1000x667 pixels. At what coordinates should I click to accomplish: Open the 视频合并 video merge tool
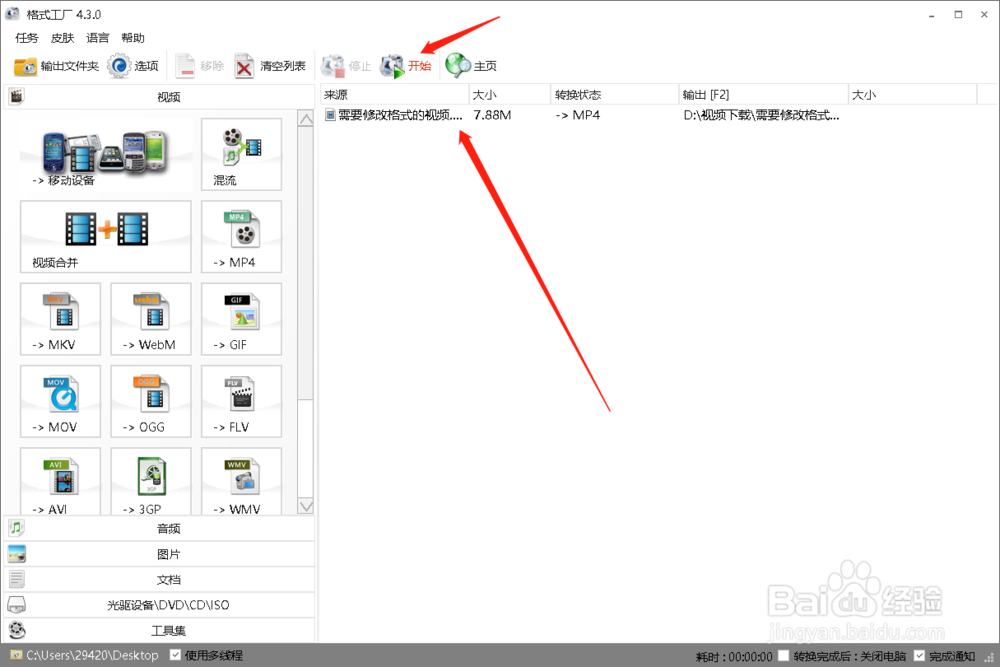[x=106, y=237]
